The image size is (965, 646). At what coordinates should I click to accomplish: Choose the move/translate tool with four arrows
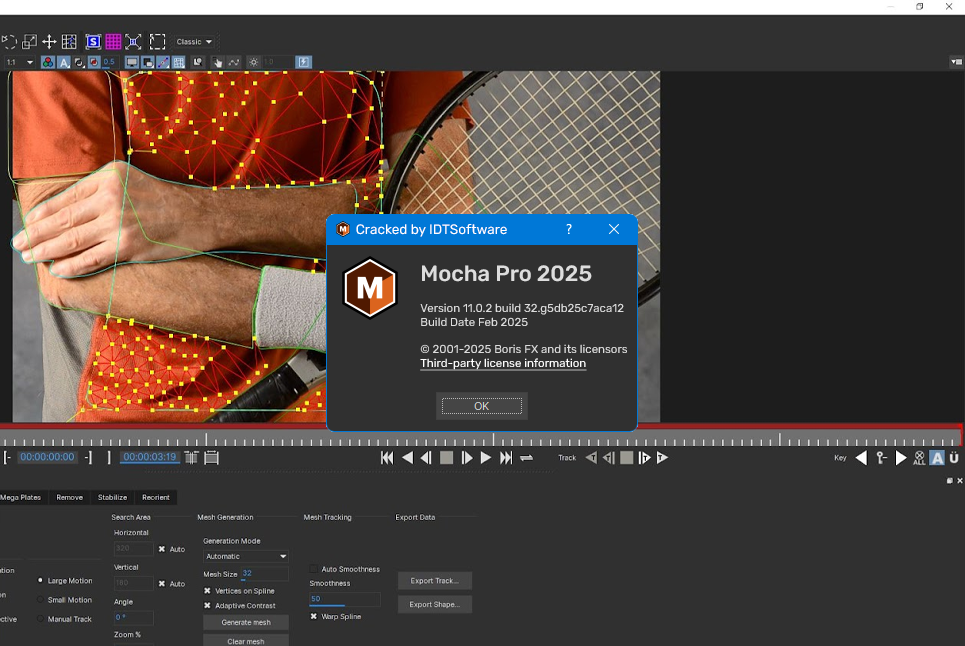[x=49, y=42]
